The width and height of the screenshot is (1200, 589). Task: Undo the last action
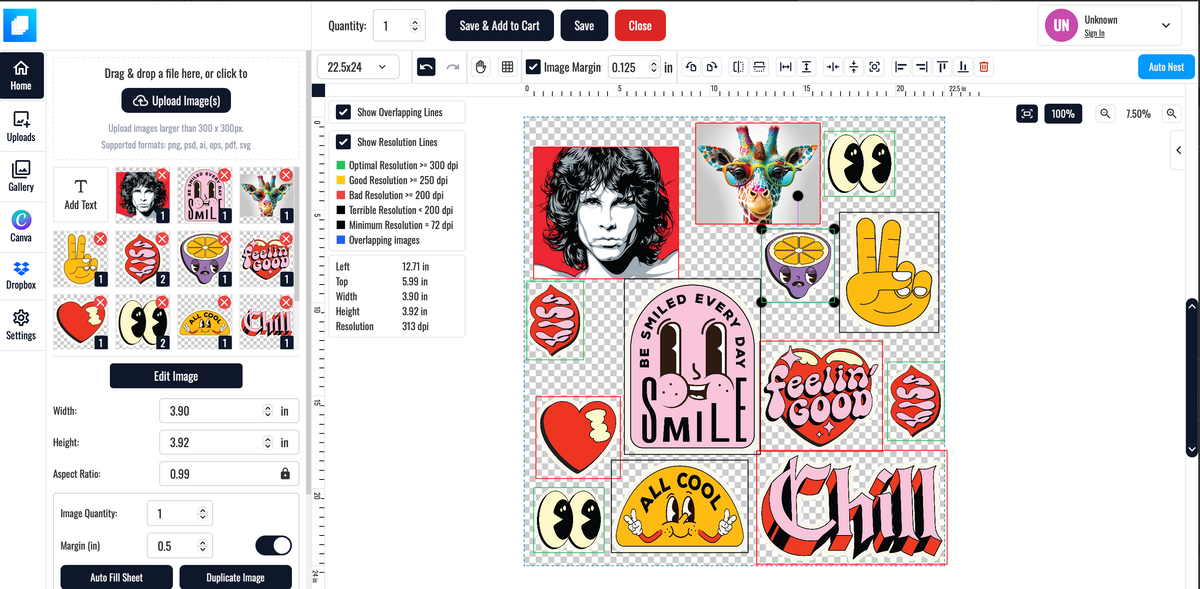tap(427, 67)
